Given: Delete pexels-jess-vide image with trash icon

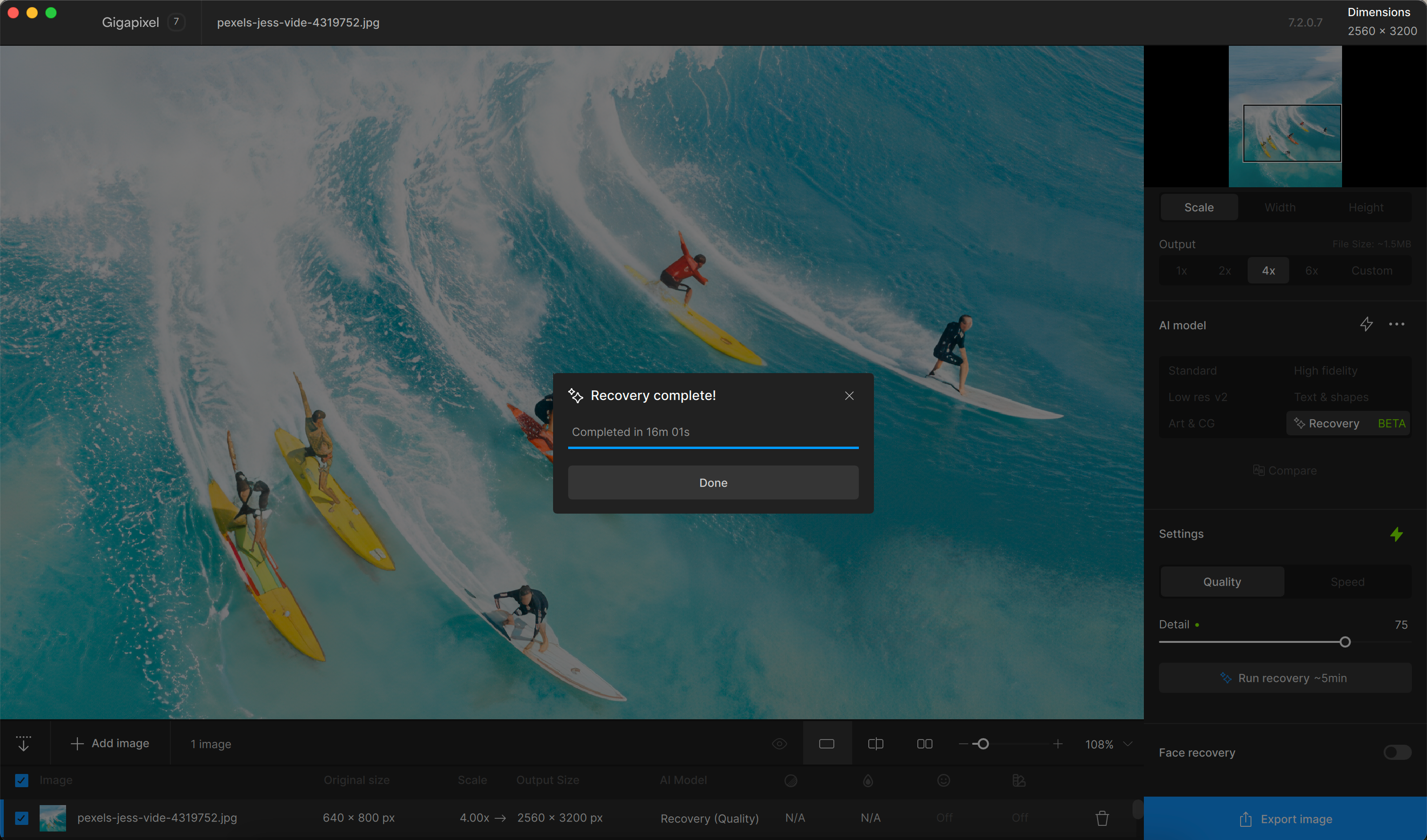Looking at the screenshot, I should [1102, 818].
